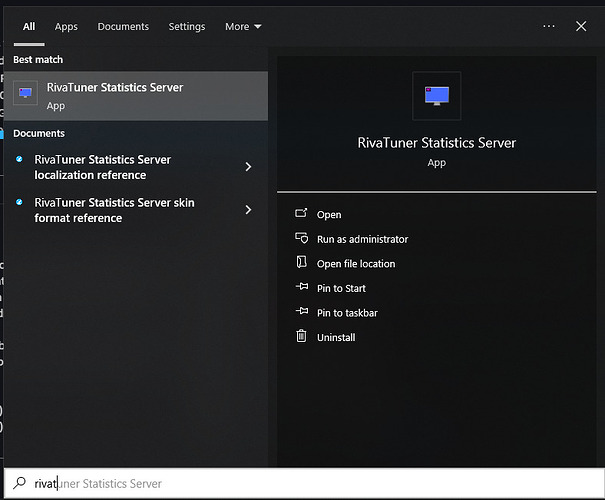Screen dimensions: 605x500
Task: Click the pin icon next to Pin to Start
Action: point(302,286)
